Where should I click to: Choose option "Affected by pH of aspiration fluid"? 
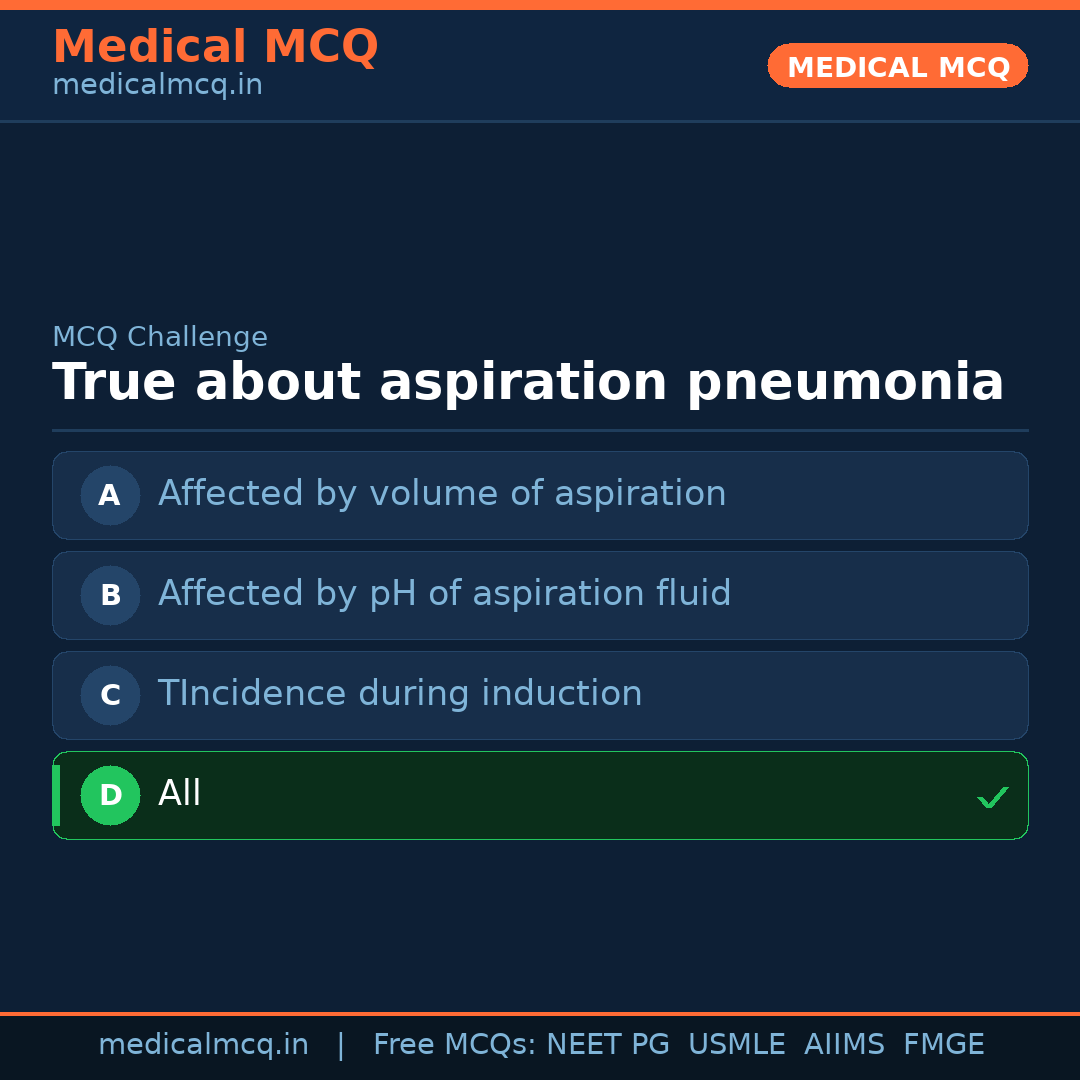(x=444, y=594)
